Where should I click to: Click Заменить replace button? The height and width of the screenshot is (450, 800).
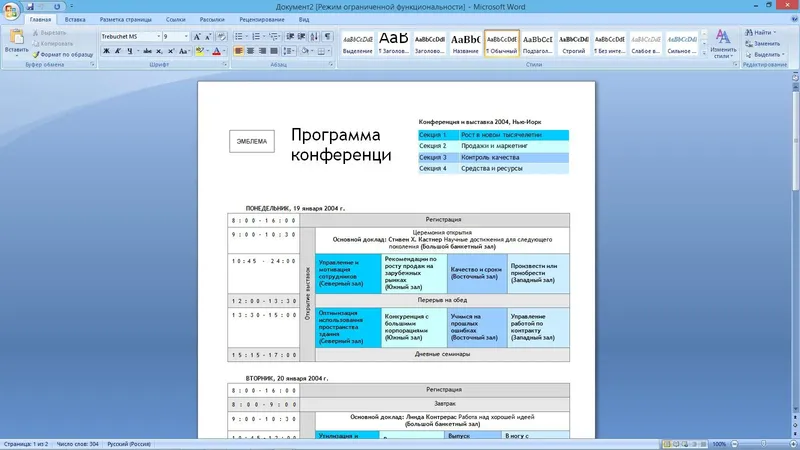(763, 44)
